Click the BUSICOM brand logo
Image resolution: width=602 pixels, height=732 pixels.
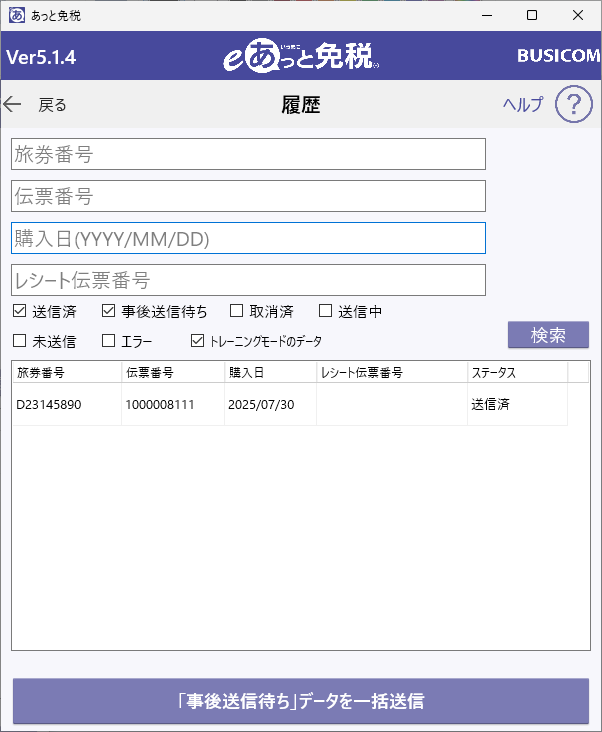coord(559,56)
